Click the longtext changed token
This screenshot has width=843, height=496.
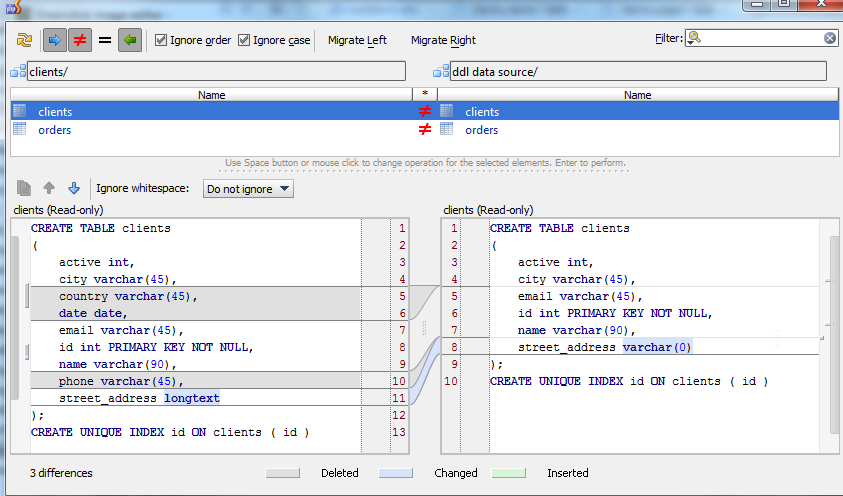pyautogui.click(x=192, y=398)
